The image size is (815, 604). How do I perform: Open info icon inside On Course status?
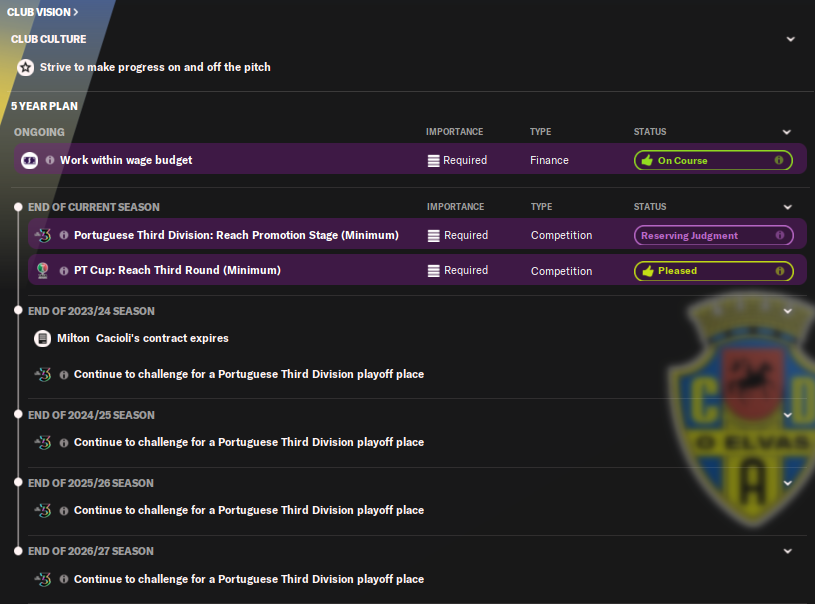click(779, 160)
